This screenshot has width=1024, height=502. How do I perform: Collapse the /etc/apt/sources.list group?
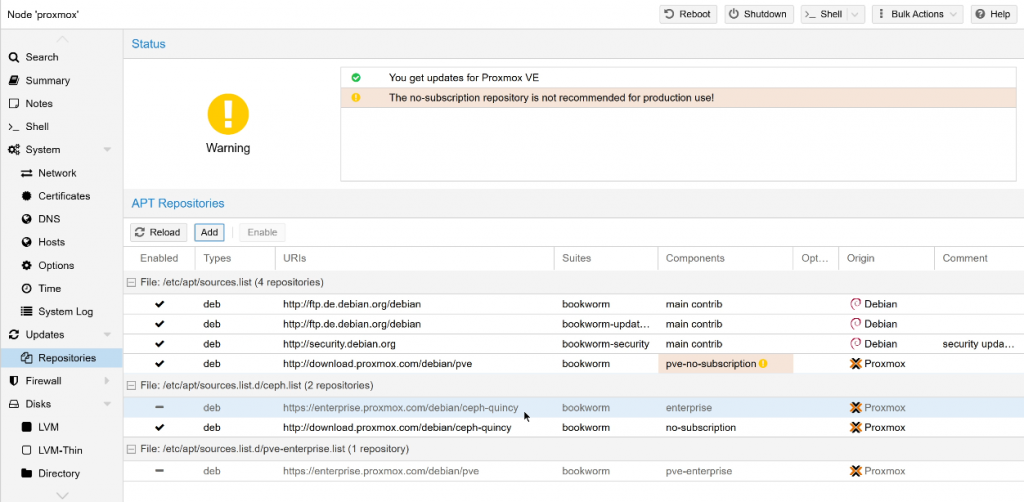point(131,283)
